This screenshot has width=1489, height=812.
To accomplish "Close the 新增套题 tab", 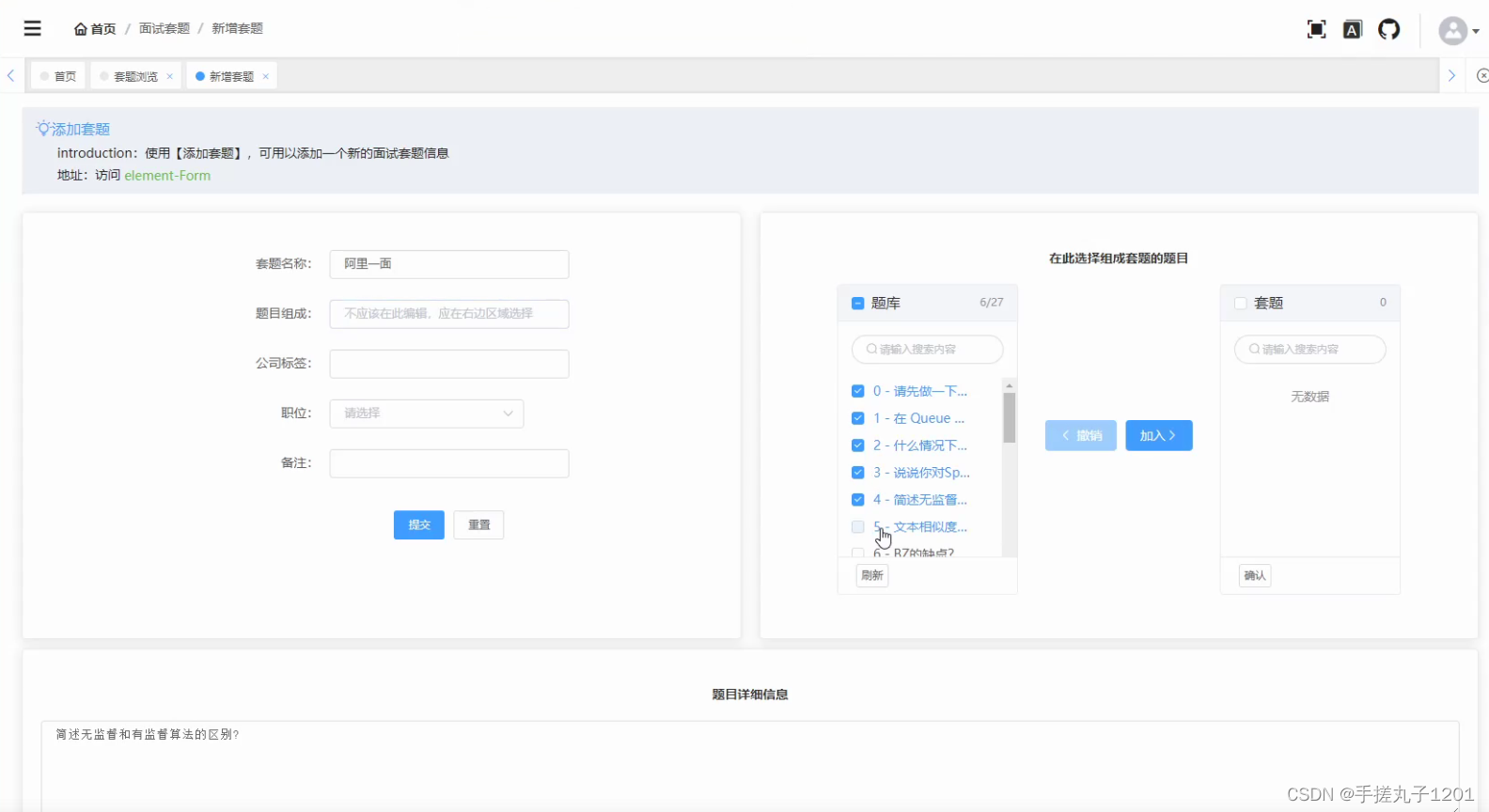I will click(x=266, y=77).
